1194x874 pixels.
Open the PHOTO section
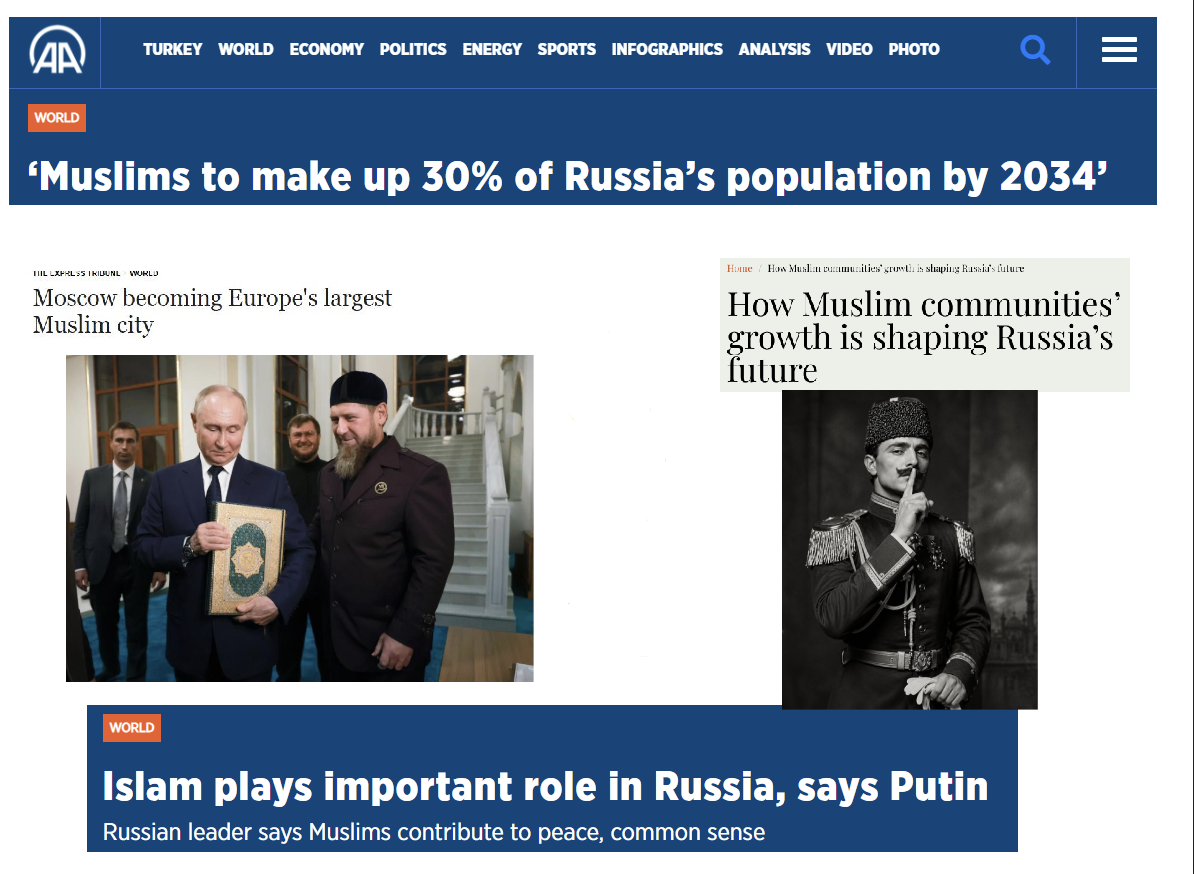tap(914, 49)
